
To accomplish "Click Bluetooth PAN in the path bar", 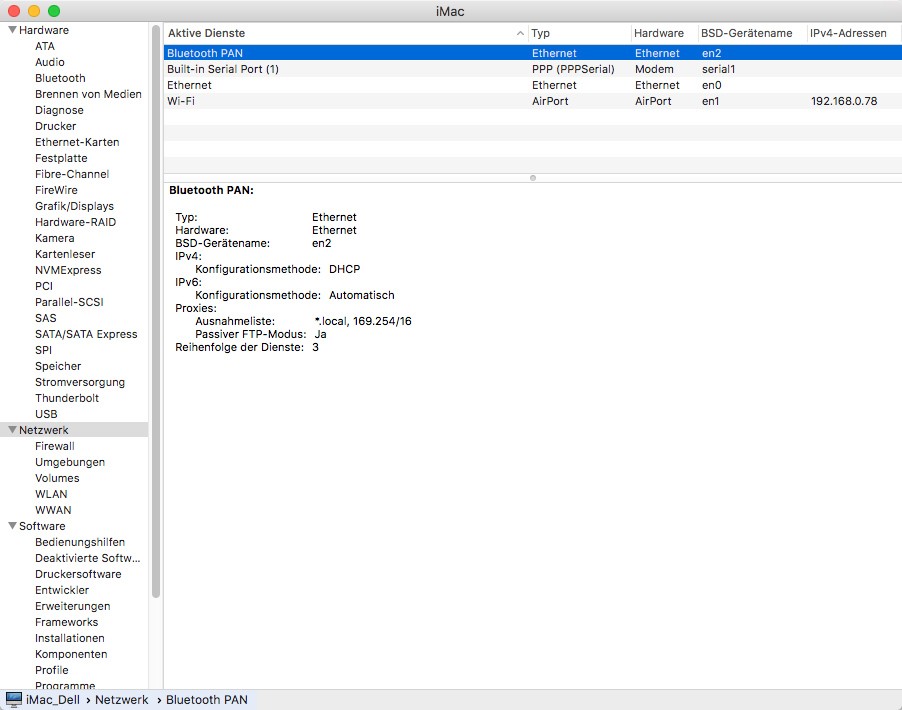I will pos(206,700).
